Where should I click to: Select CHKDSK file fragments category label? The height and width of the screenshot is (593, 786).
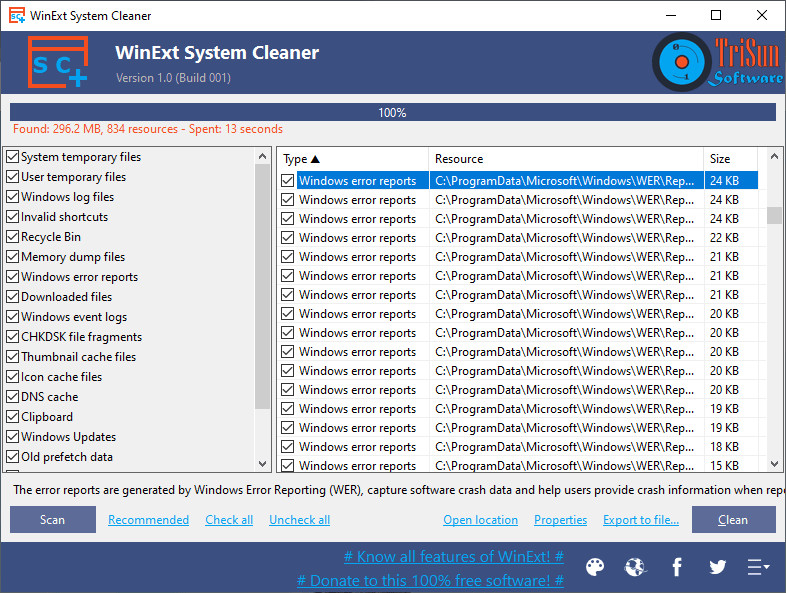coord(81,337)
